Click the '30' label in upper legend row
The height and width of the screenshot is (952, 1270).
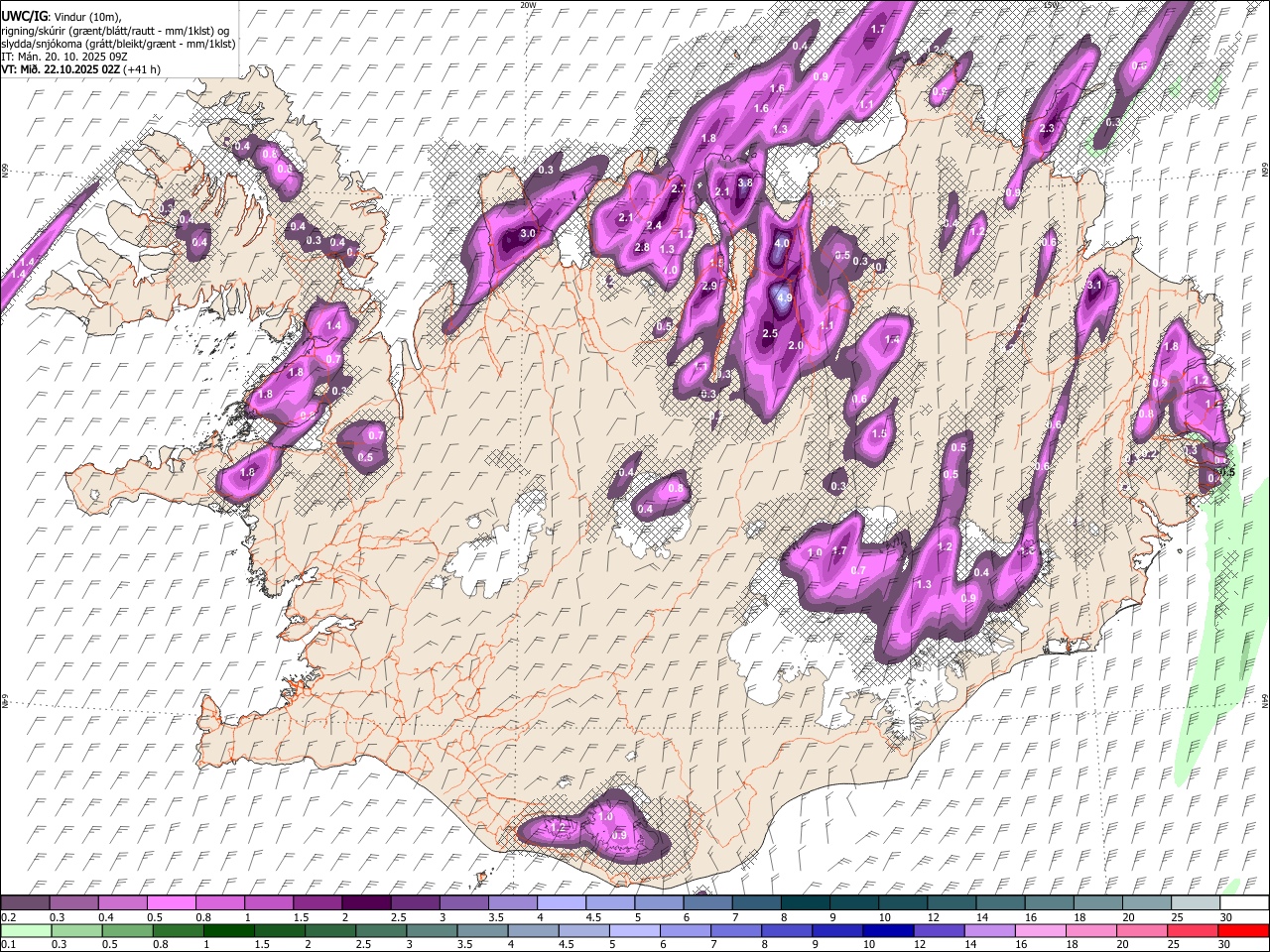tap(1226, 917)
